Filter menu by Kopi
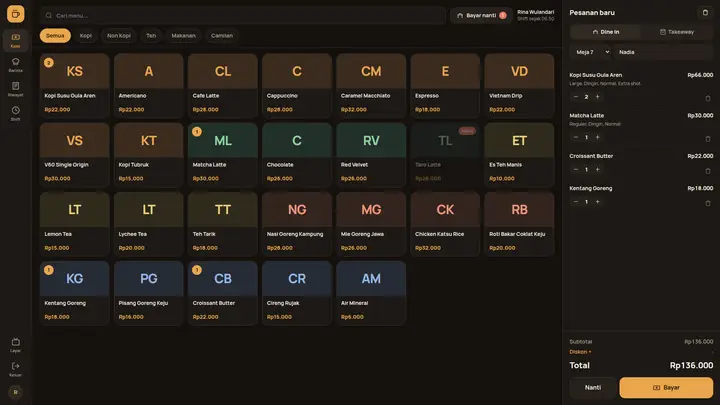 pyautogui.click(x=86, y=35)
